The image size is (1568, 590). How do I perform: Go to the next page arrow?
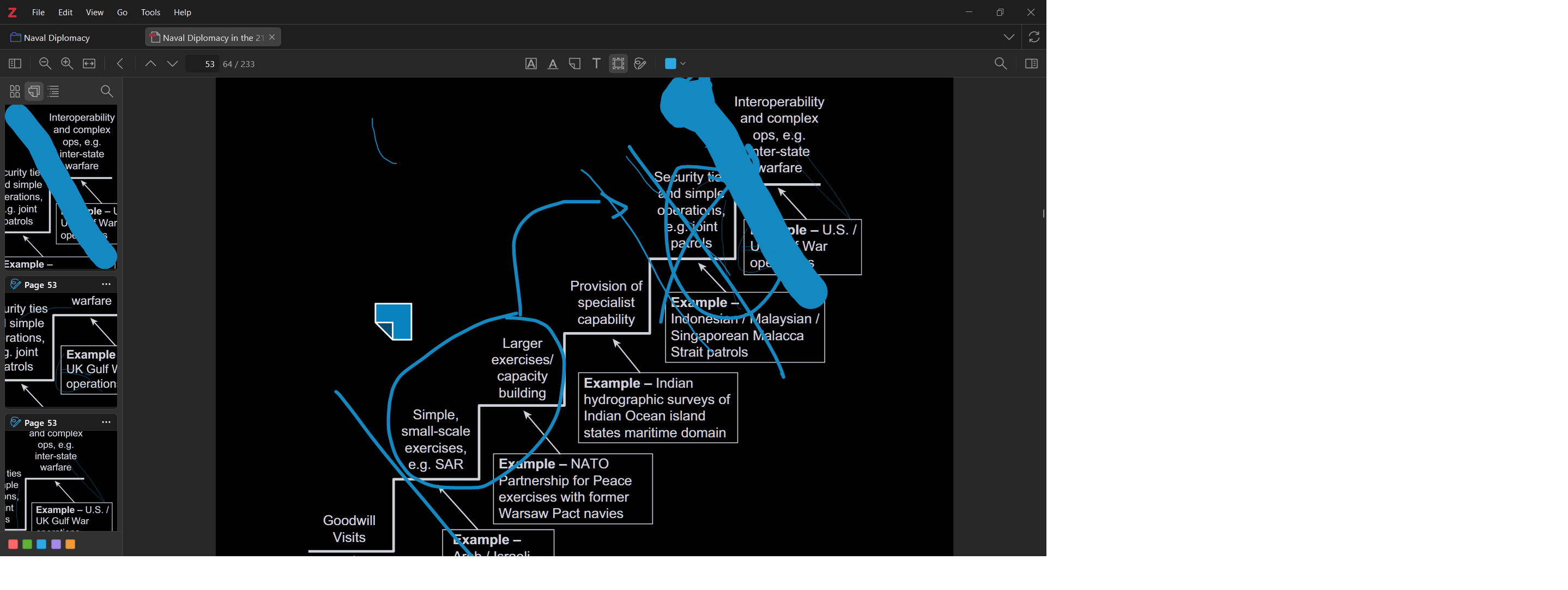tap(173, 64)
